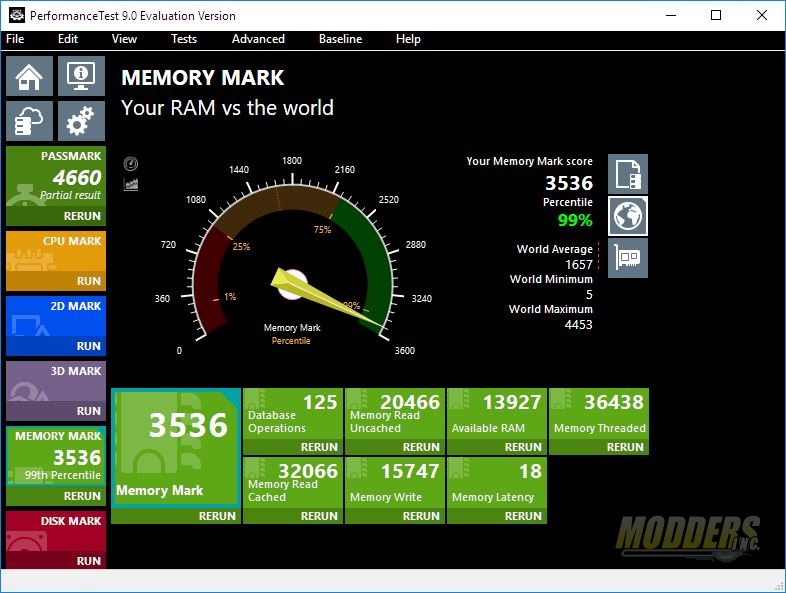
Task: Click PerformanceTest app icon in title bar
Action: click(17, 15)
